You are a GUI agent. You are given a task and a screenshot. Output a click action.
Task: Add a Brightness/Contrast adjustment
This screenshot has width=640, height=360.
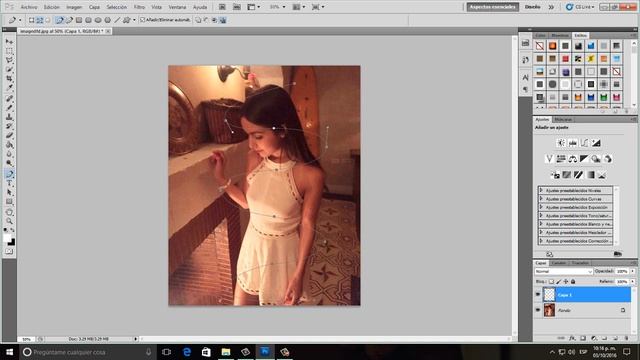[561, 143]
